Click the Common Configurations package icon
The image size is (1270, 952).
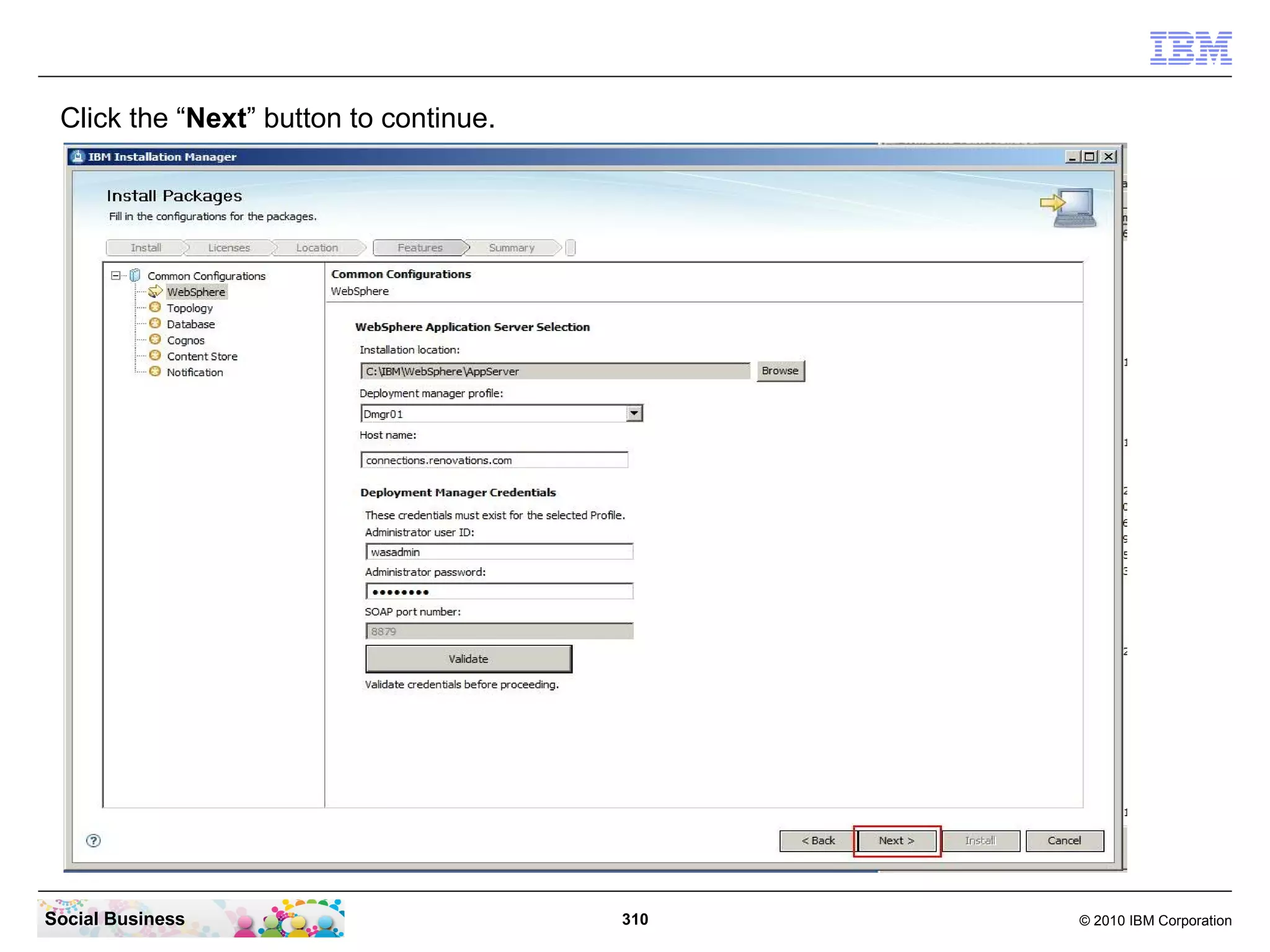pyautogui.click(x=135, y=275)
